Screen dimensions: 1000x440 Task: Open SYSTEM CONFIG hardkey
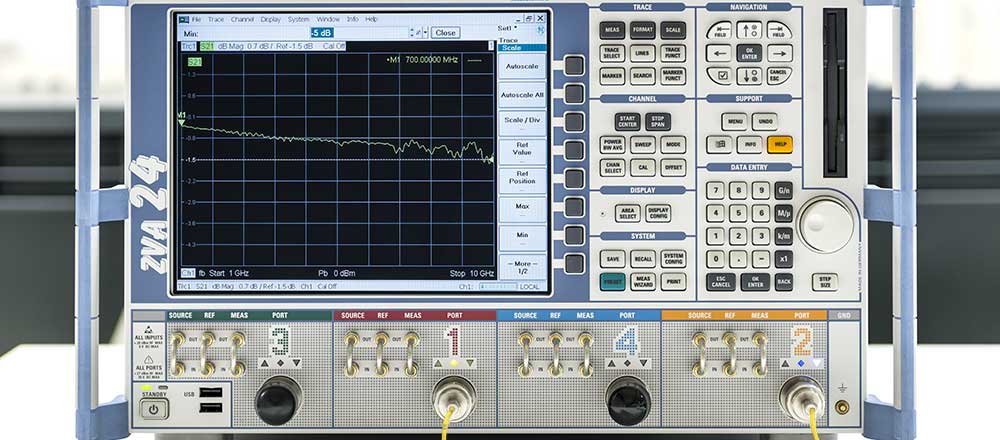(x=673, y=259)
